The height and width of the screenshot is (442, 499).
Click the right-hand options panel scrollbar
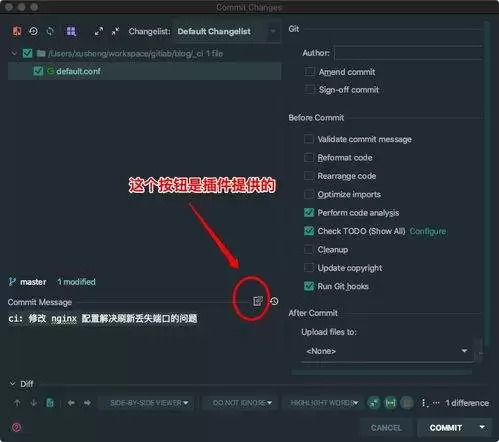click(x=487, y=183)
